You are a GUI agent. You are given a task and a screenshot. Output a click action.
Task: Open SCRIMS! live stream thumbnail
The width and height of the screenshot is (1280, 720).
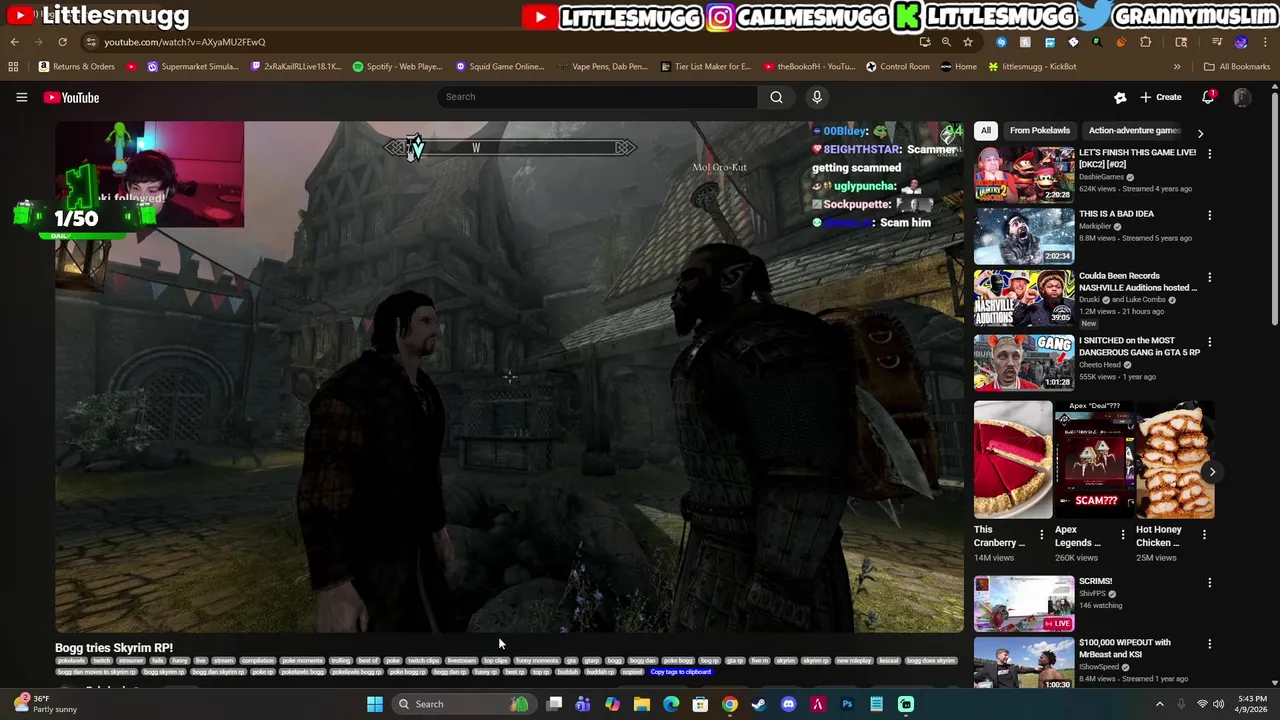(x=1024, y=604)
